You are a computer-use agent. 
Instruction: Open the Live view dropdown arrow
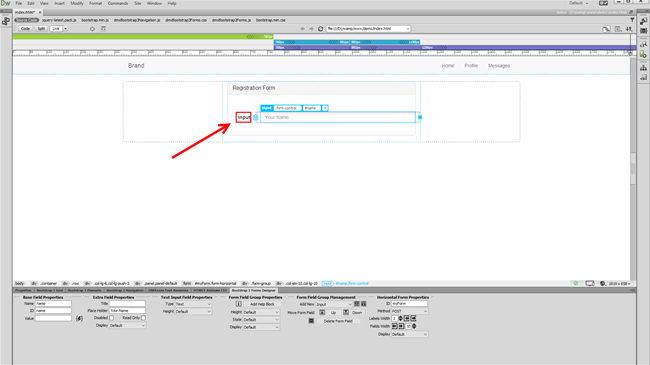point(65,29)
